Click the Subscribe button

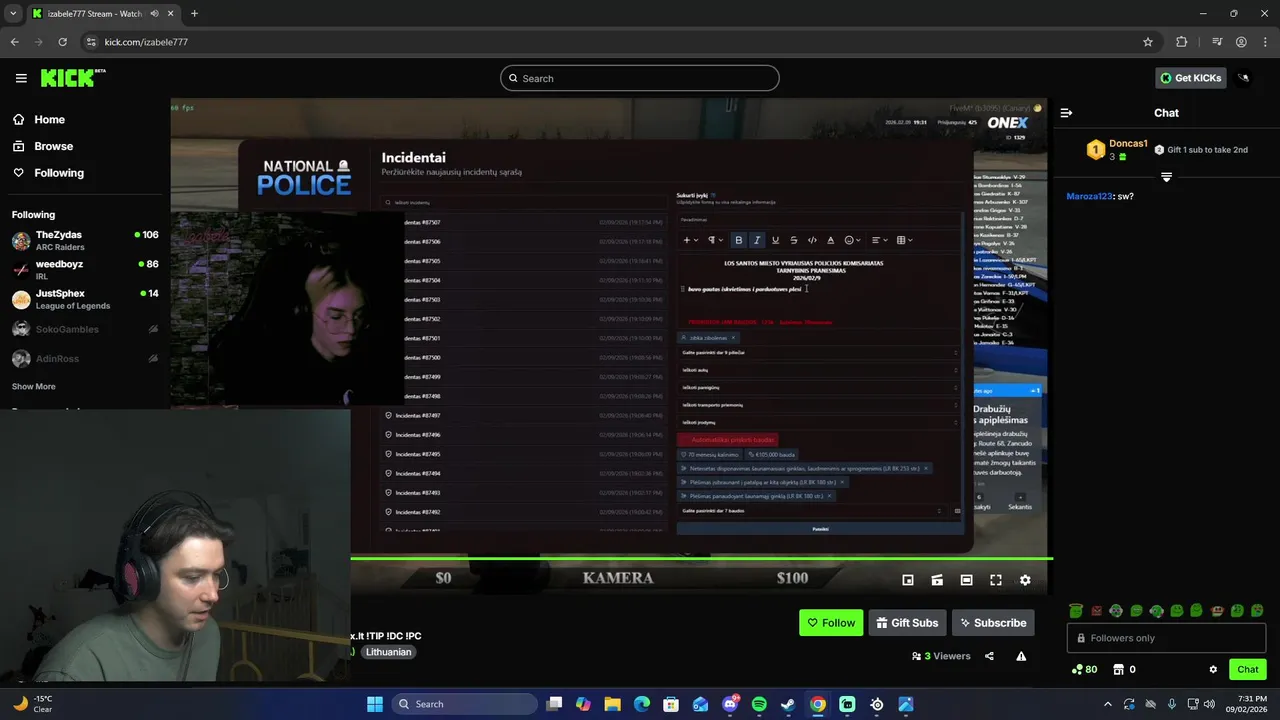(x=993, y=623)
